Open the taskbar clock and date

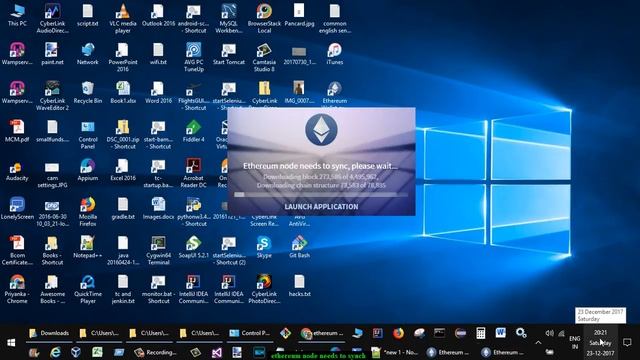(x=600, y=343)
